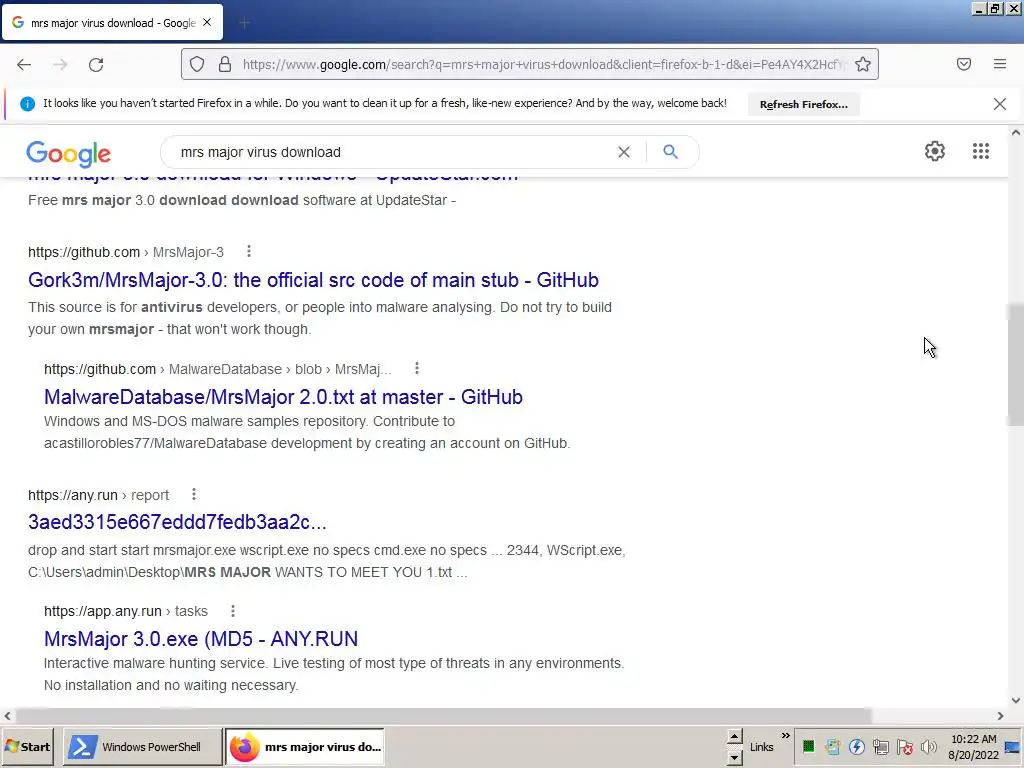The height and width of the screenshot is (768, 1024).
Task: Reload page with Firefox refresh icon
Action: click(x=96, y=64)
